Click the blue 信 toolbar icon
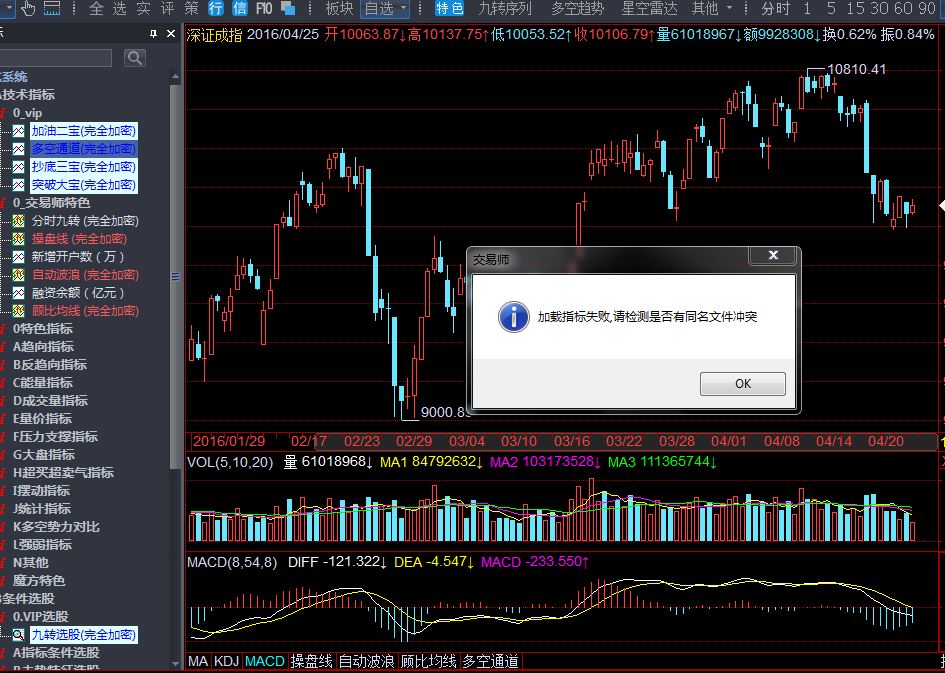The width and height of the screenshot is (945, 673). pos(239,9)
